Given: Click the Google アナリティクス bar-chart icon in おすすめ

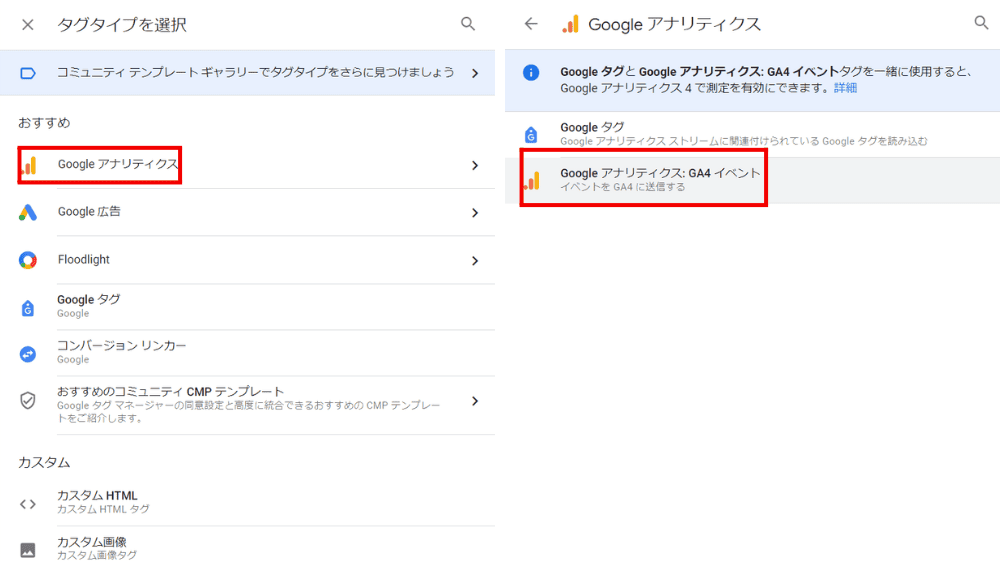Looking at the screenshot, I should click(29, 165).
